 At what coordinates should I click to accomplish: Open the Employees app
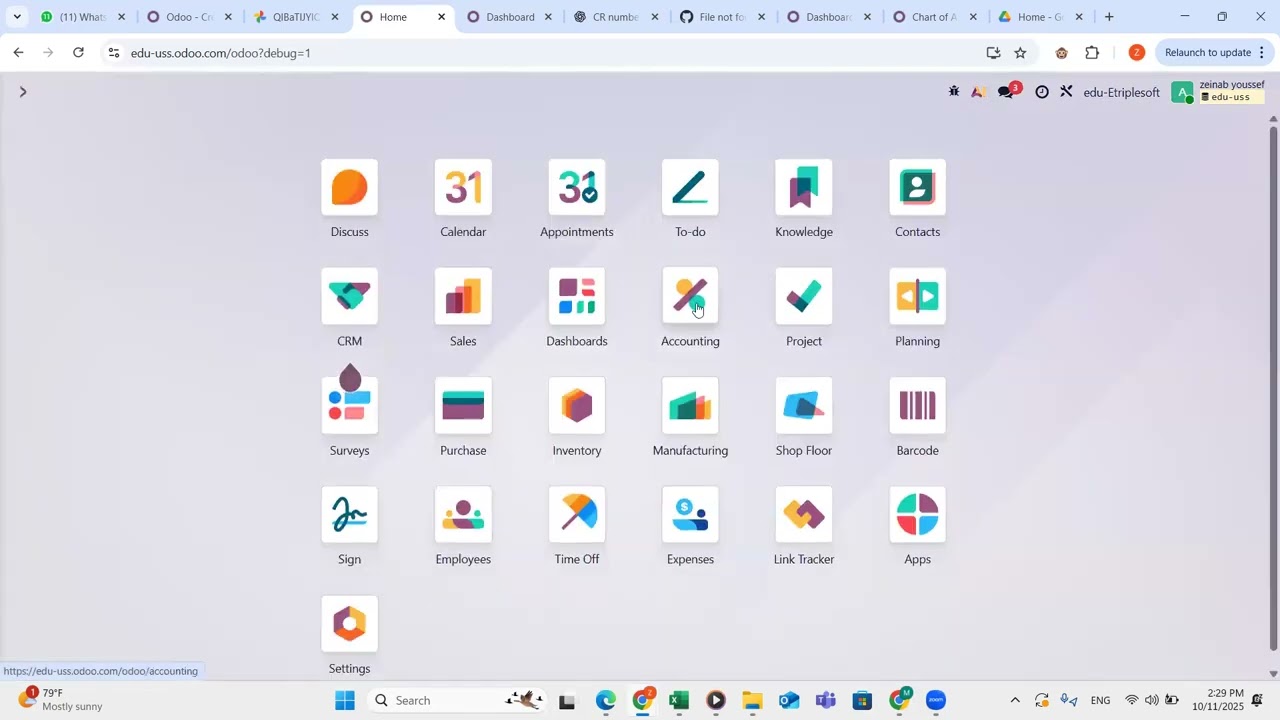pos(463,515)
